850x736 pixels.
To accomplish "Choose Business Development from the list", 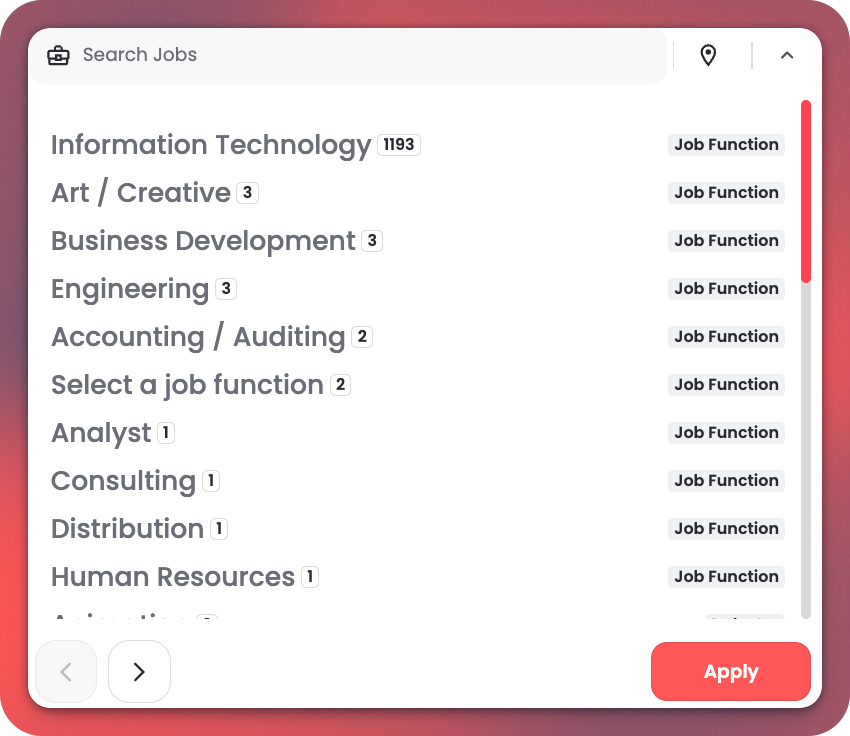I will pos(203,241).
